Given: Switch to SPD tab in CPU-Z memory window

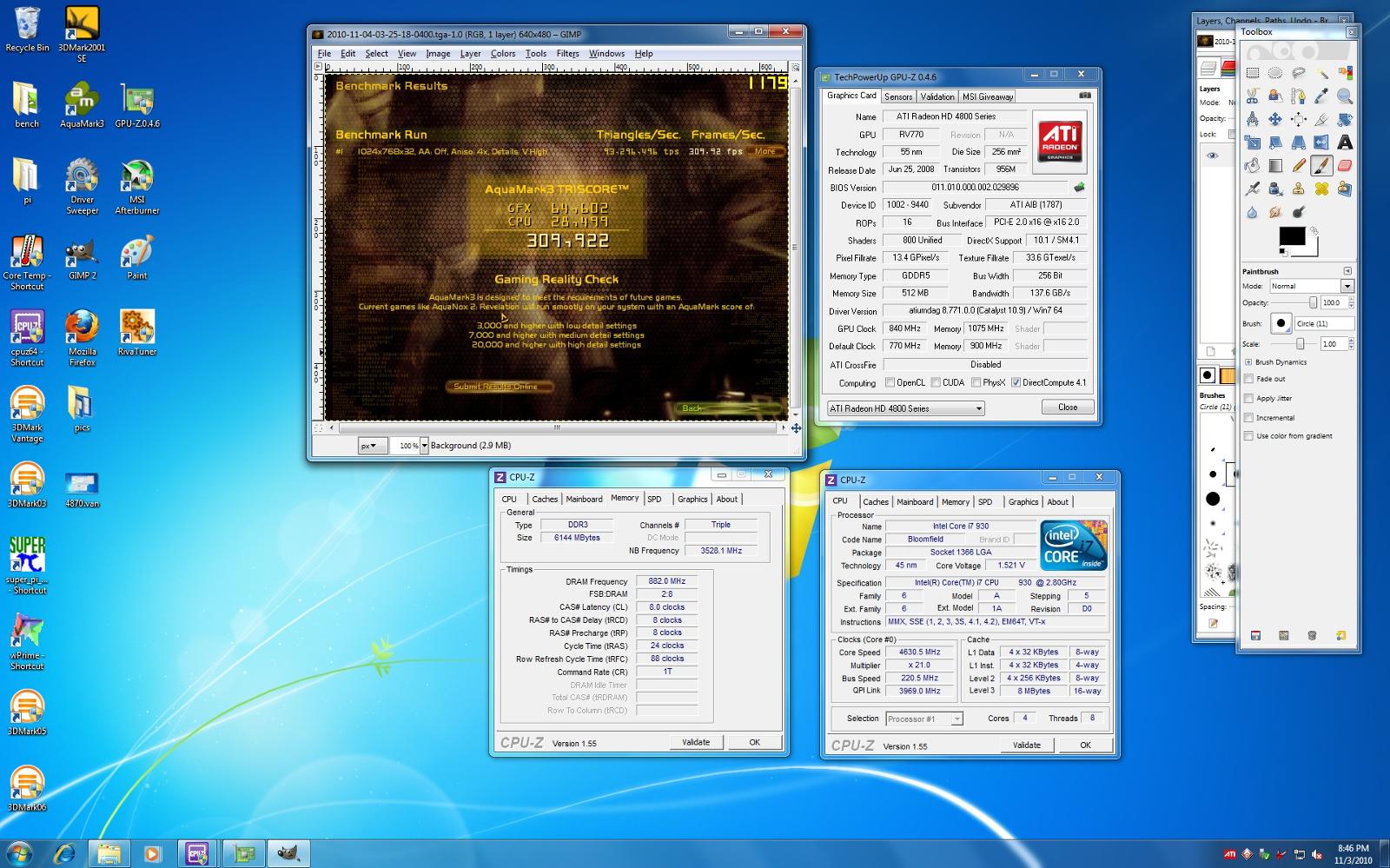Looking at the screenshot, I should [x=654, y=499].
